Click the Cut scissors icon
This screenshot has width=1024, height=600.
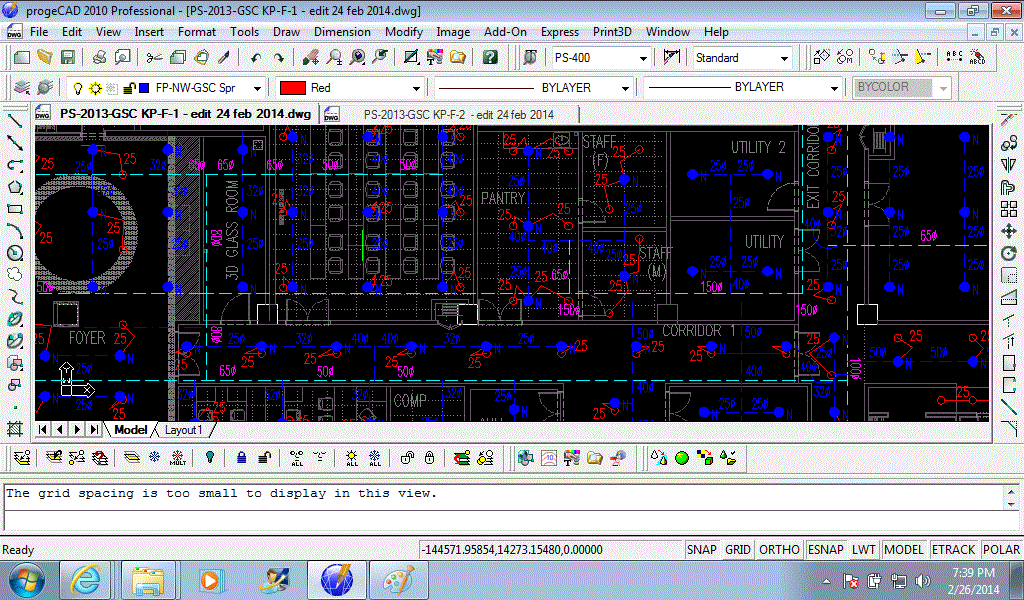point(154,57)
